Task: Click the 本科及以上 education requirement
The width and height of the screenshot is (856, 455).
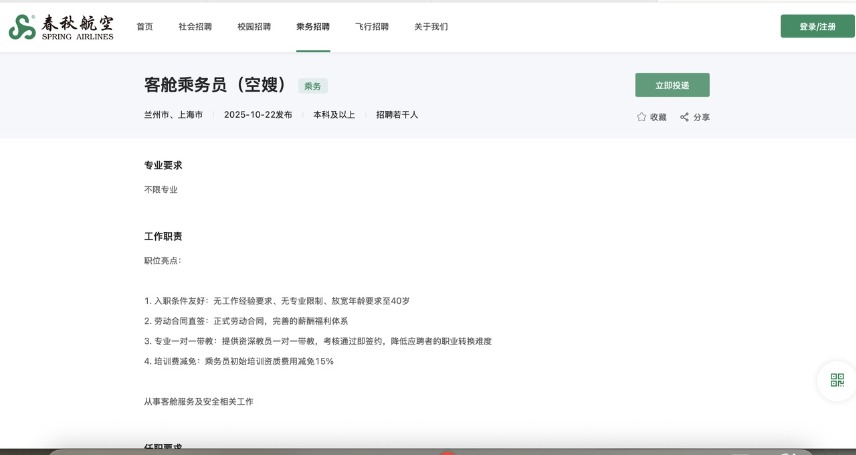Action: 334,115
